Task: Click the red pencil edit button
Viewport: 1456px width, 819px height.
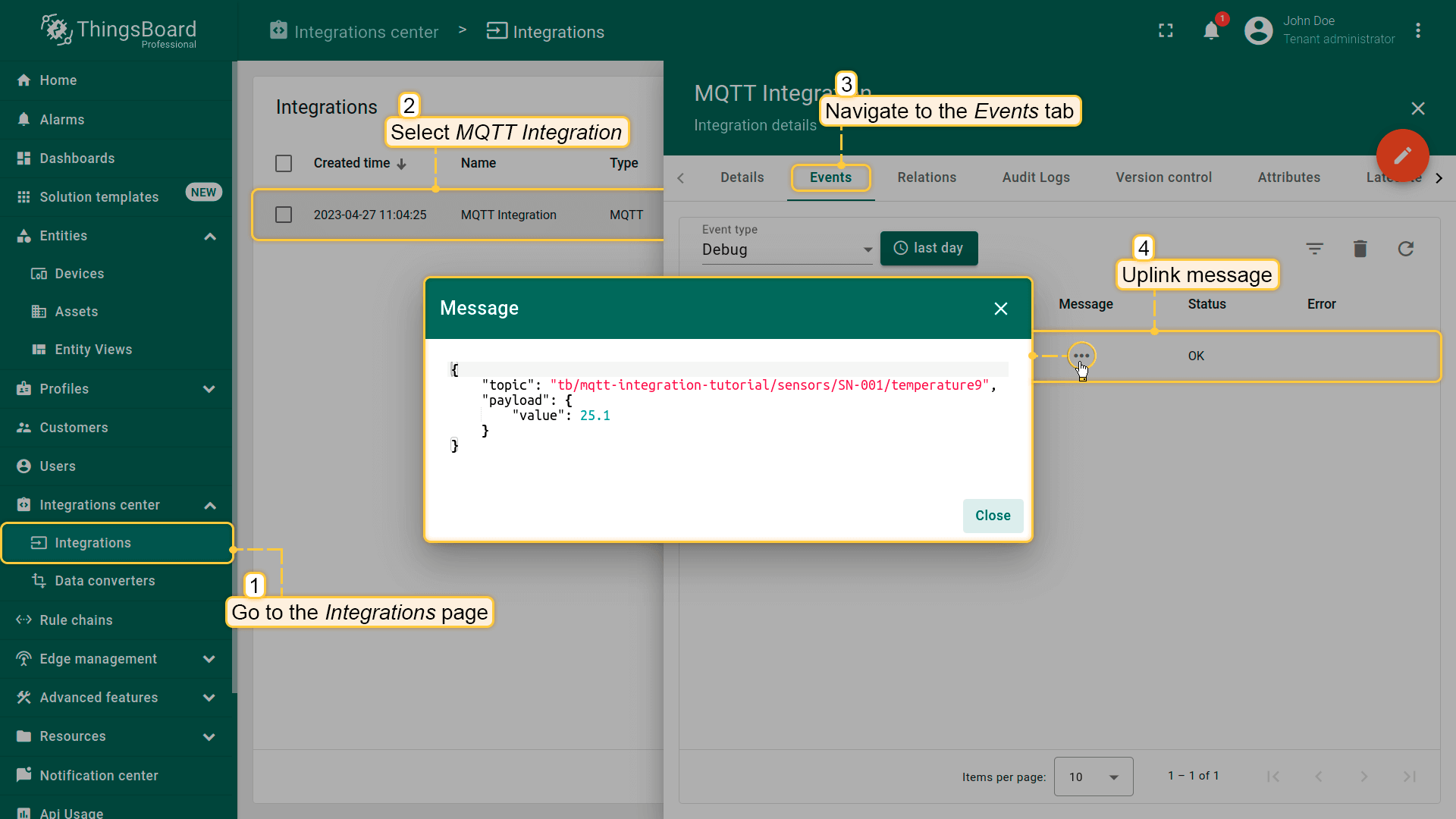Action: pyautogui.click(x=1402, y=155)
